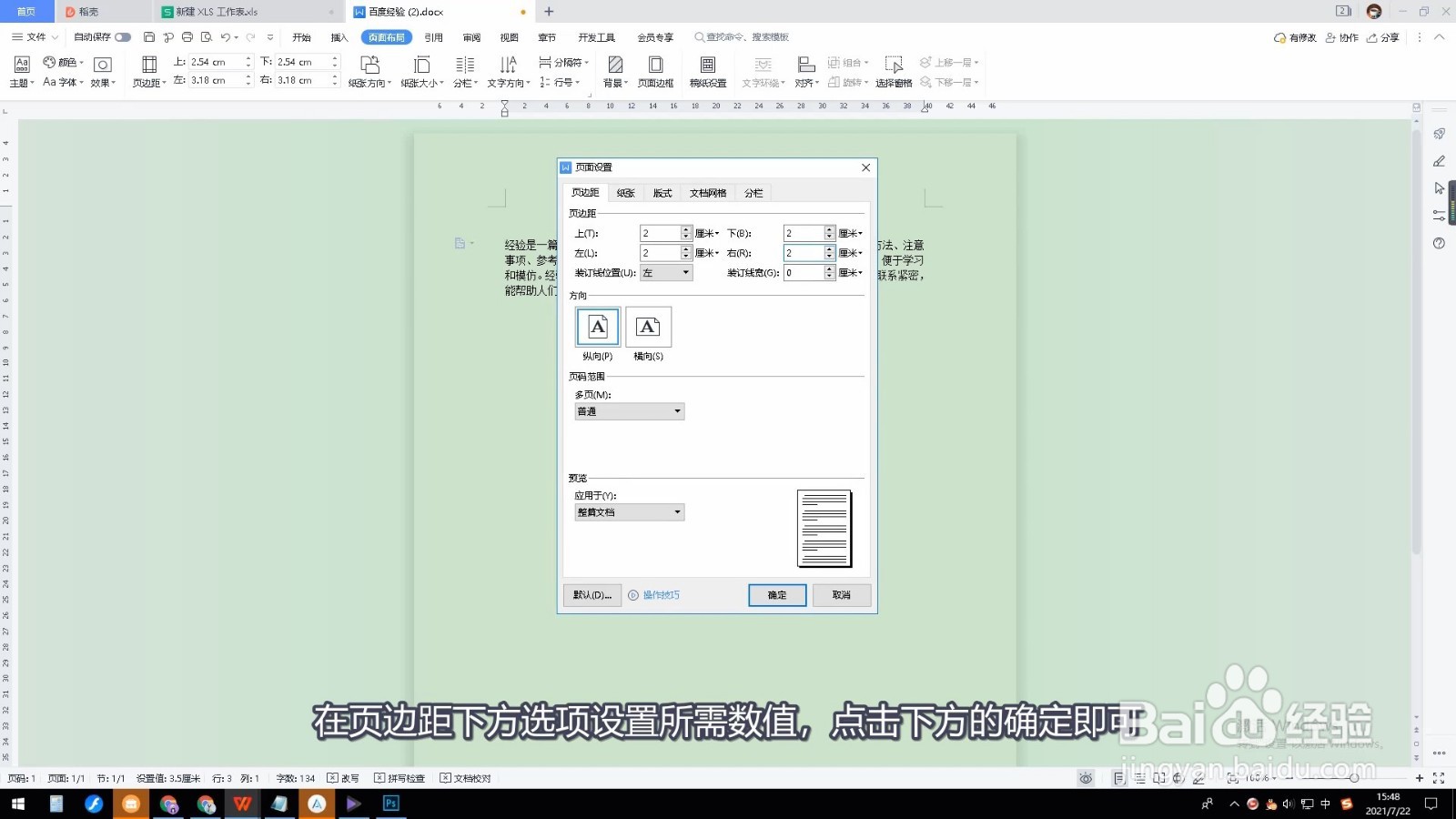Open 稿纸设置 (manuscript paper settings)
Image resolution: width=1456 pixels, height=819 pixels.
coord(708,72)
